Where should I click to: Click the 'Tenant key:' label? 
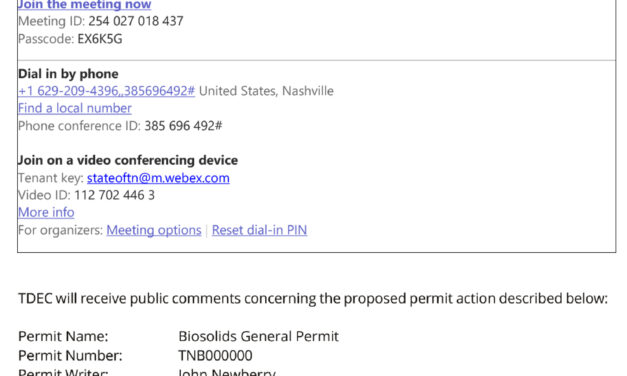pos(51,178)
